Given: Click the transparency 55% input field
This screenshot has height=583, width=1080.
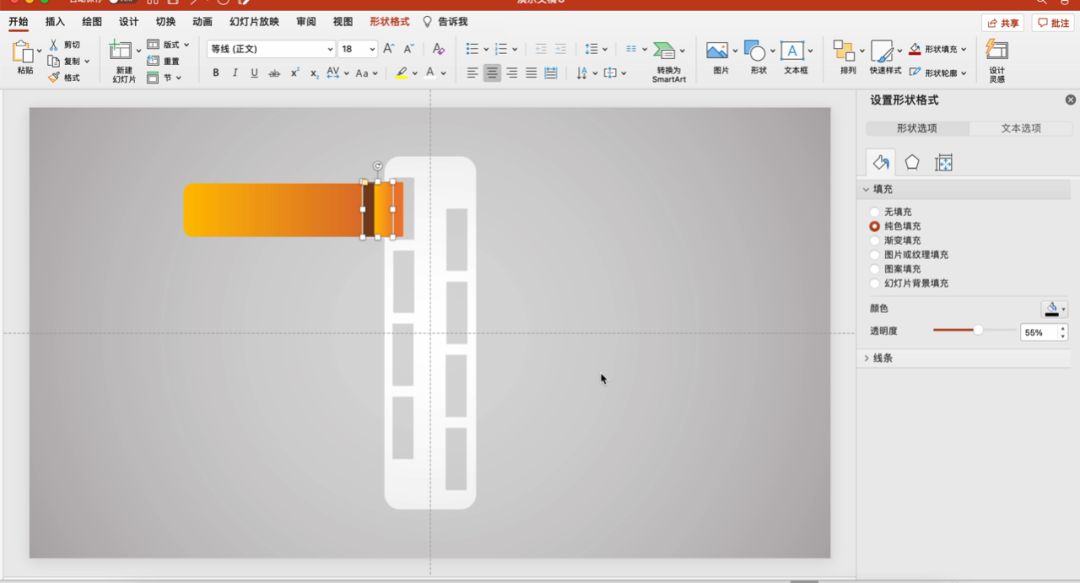Looking at the screenshot, I should pos(1039,332).
